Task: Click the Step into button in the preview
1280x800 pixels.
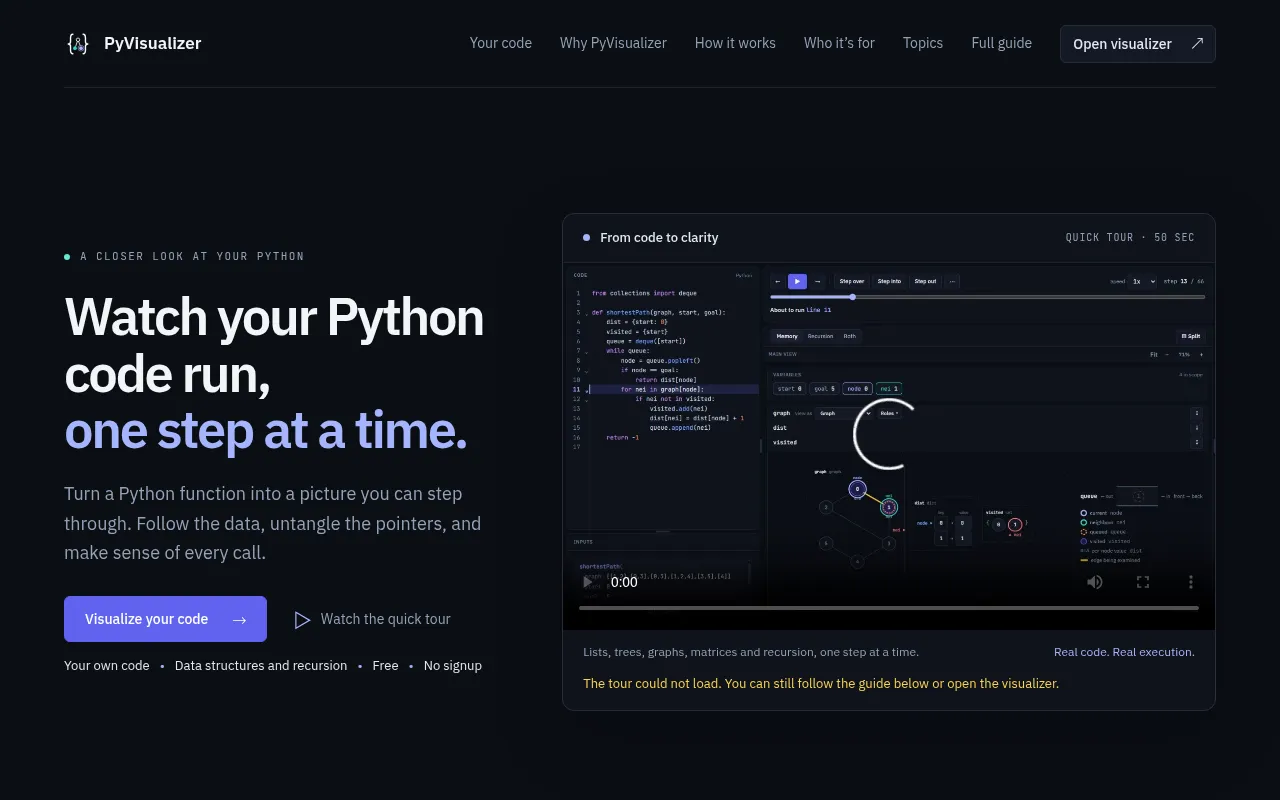Action: pyautogui.click(x=889, y=281)
